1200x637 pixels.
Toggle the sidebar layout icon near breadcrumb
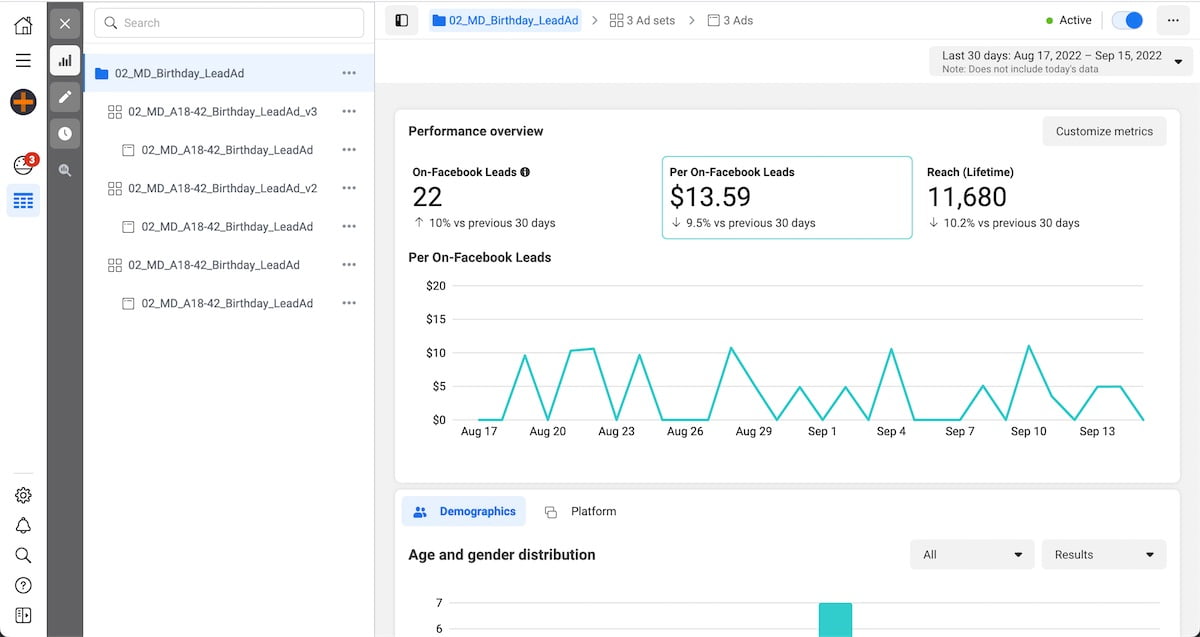pos(401,20)
